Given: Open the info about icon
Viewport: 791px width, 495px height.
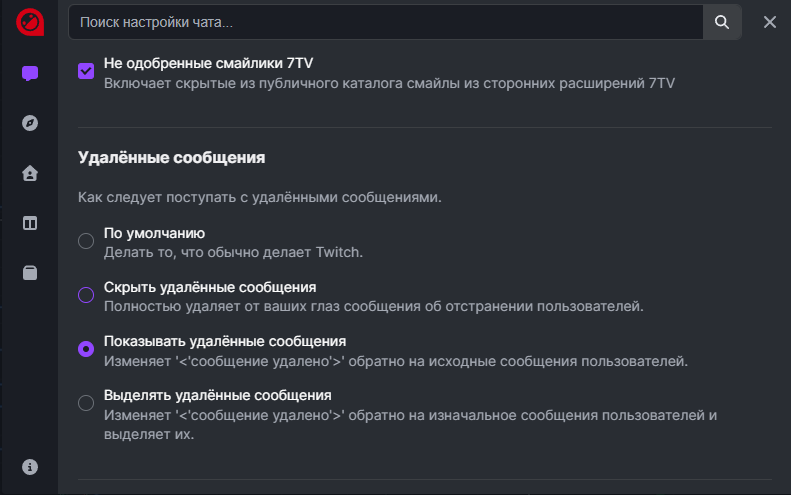Looking at the screenshot, I should click(x=30, y=467).
